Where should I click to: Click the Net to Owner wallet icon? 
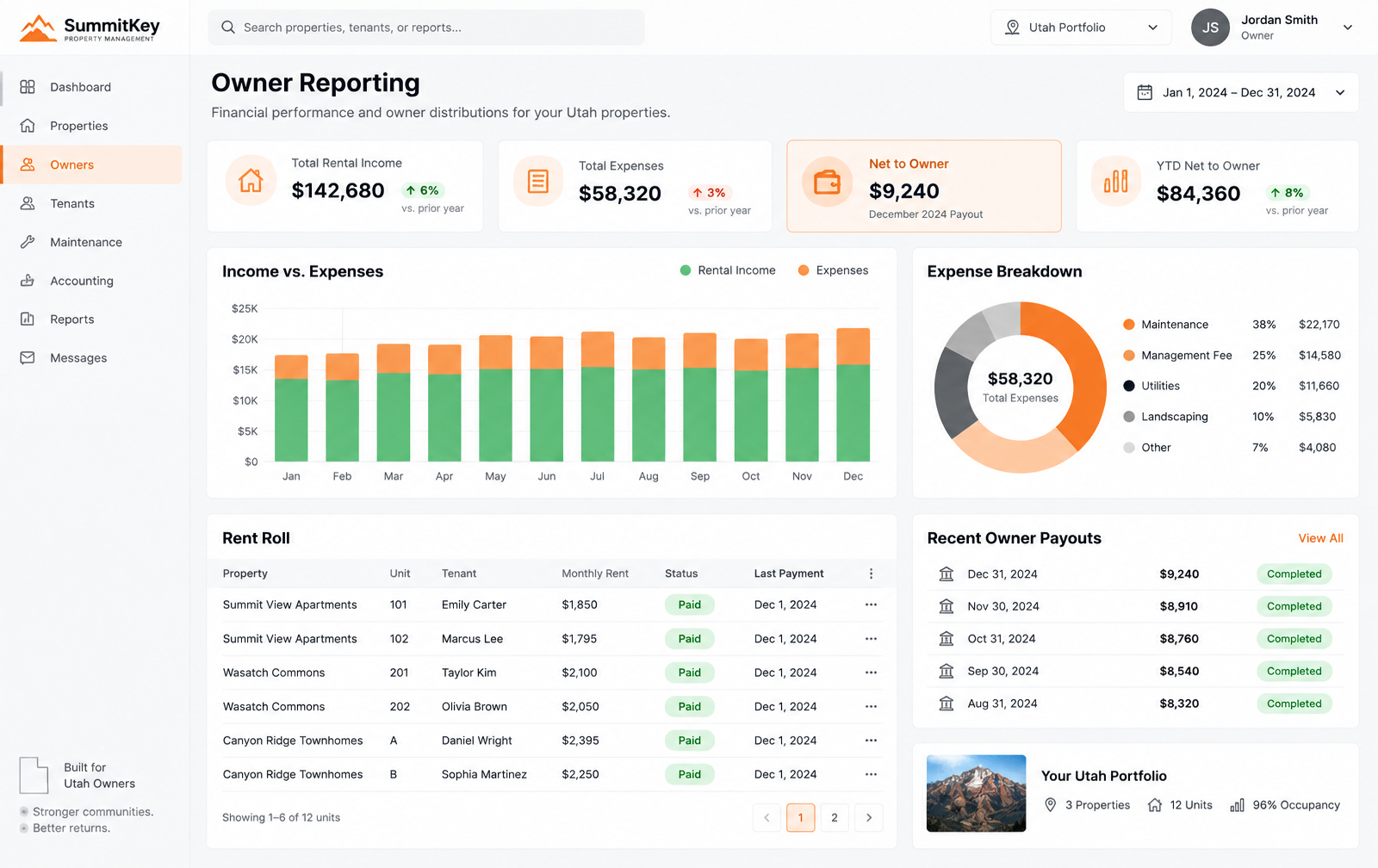click(x=827, y=182)
